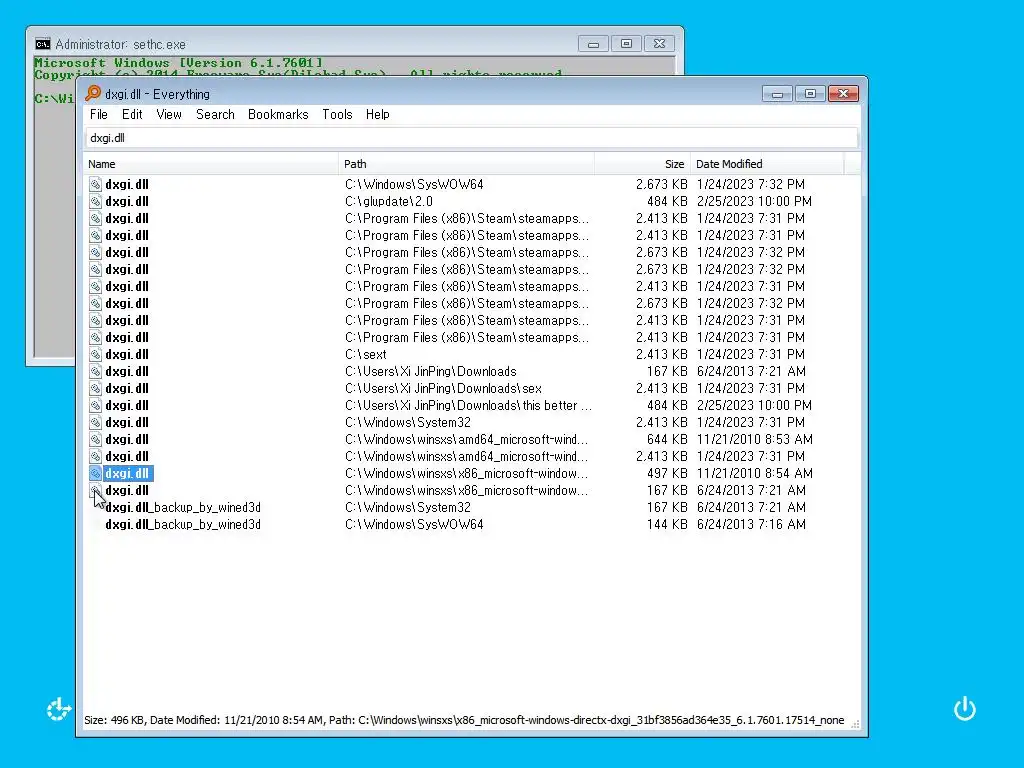Click path C:\Users\Xi JinPing\Downloads\sex
The width and height of the screenshot is (1024, 768).
pyautogui.click(x=443, y=388)
